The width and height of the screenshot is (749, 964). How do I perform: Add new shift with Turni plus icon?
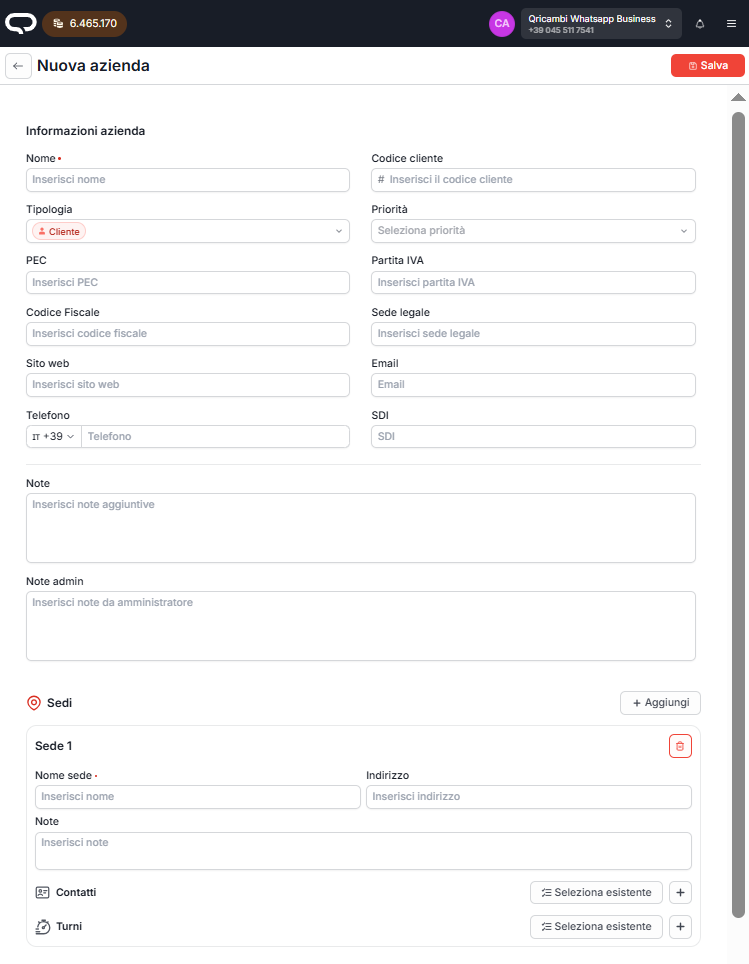pos(680,927)
